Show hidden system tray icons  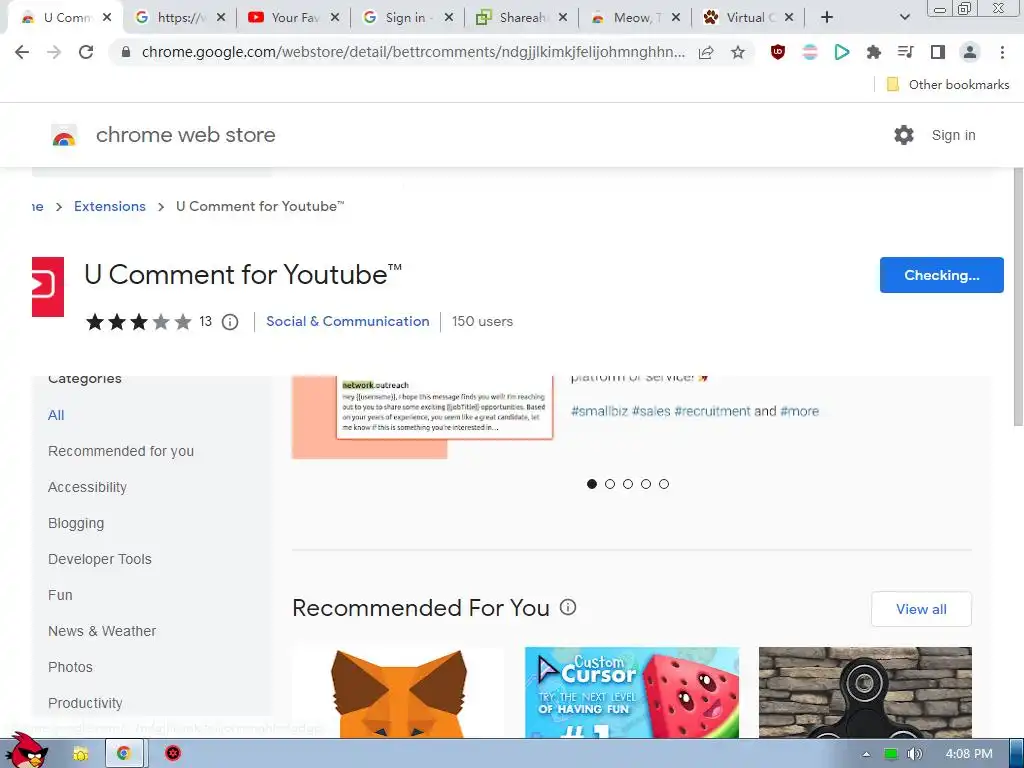866,754
